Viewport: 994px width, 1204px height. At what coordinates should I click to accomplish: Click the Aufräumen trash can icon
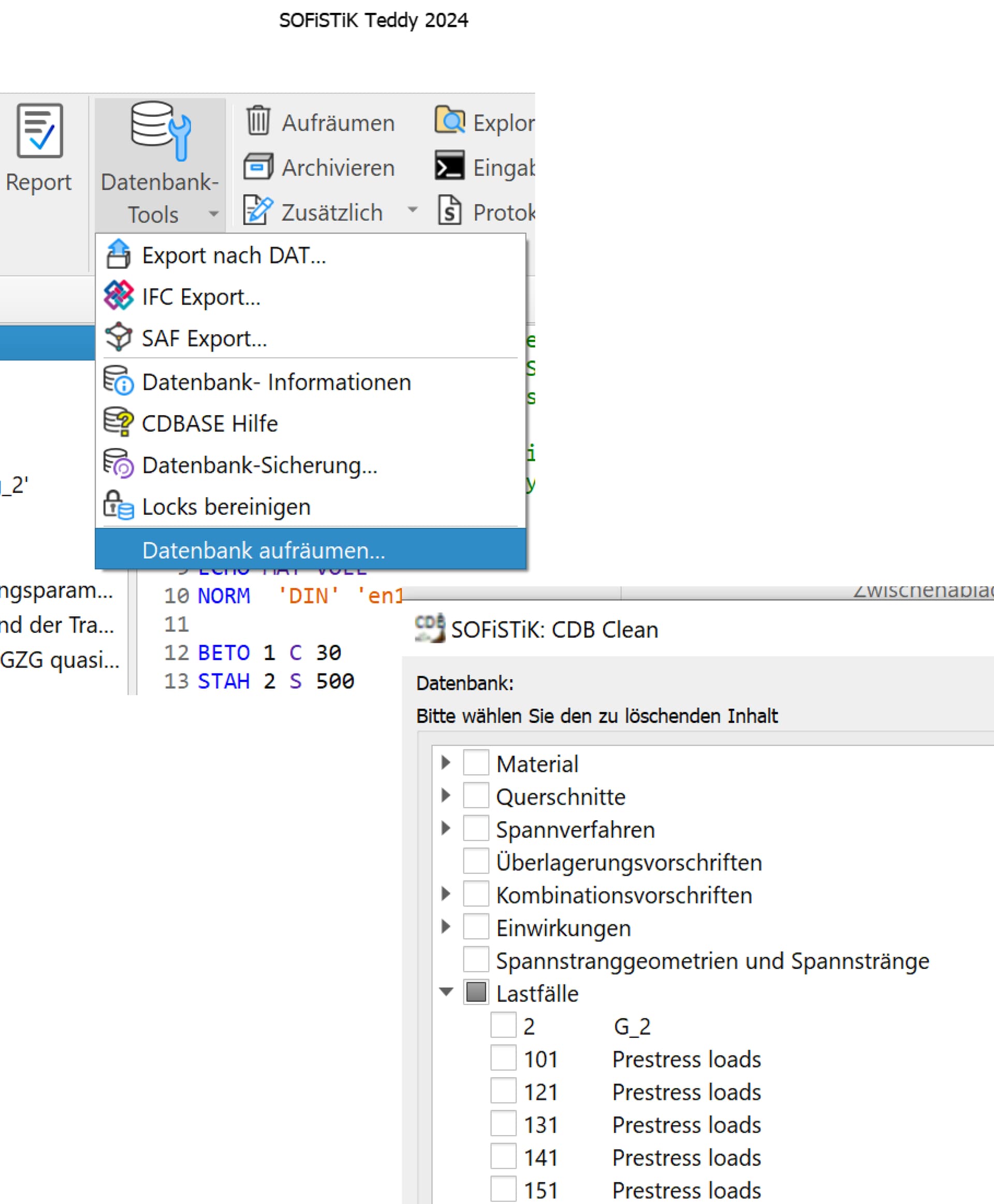point(258,121)
